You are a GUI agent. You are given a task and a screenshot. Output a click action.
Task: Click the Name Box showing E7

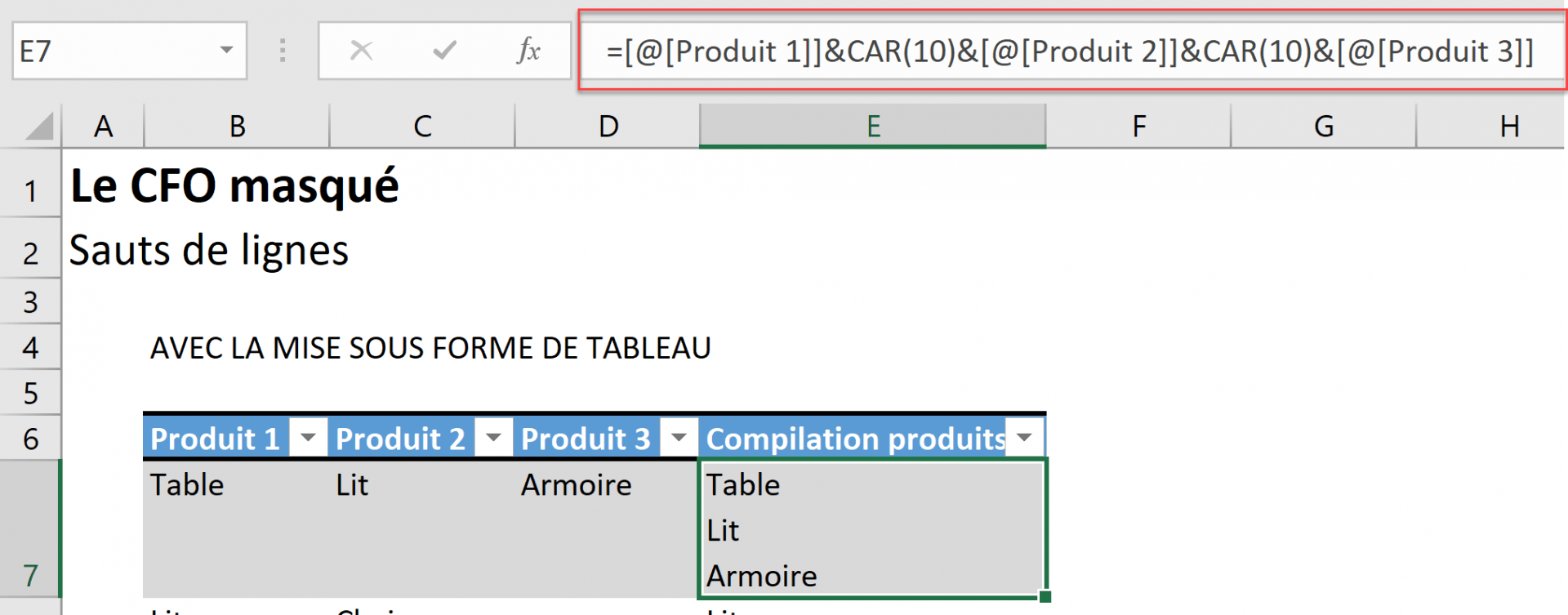coord(114,51)
